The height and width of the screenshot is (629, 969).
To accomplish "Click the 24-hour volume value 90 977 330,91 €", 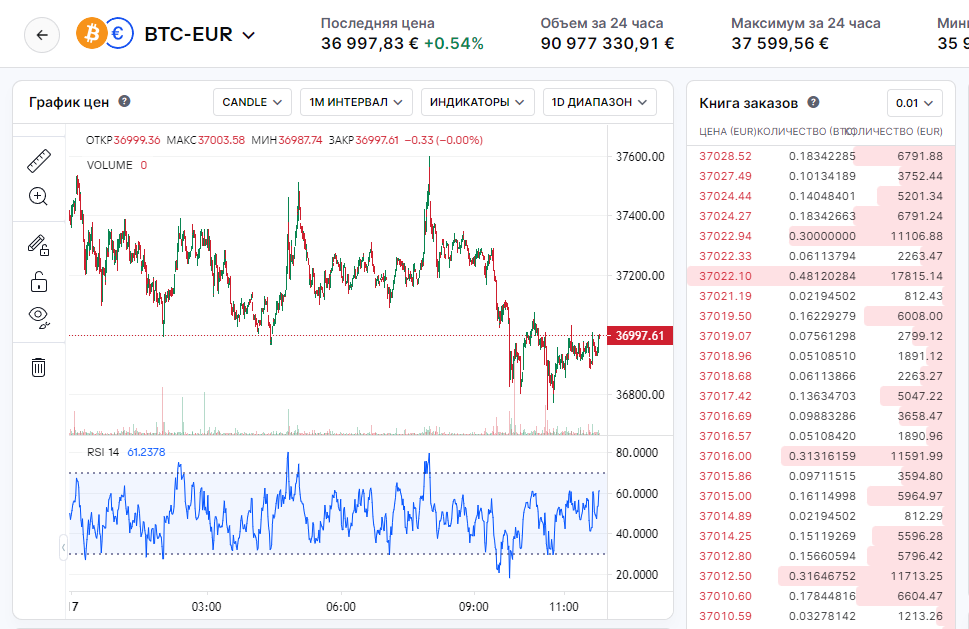I will [607, 44].
